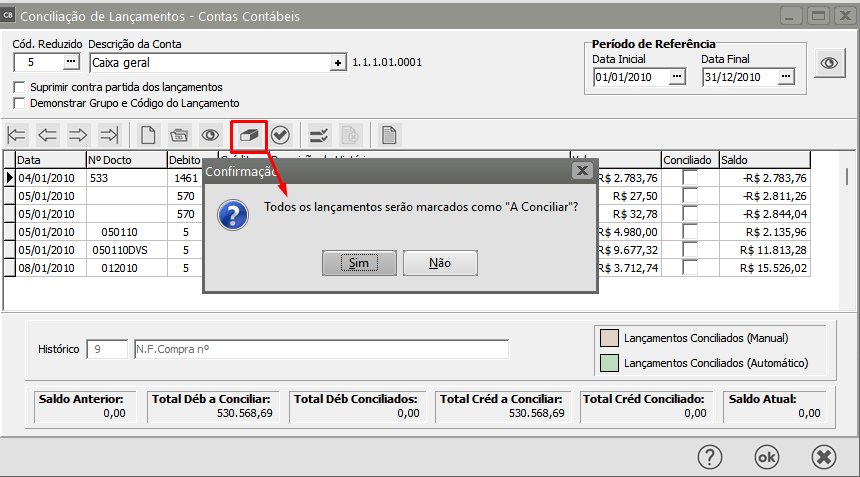
Task: Click the eraser icon in toolbar
Action: pos(248,135)
